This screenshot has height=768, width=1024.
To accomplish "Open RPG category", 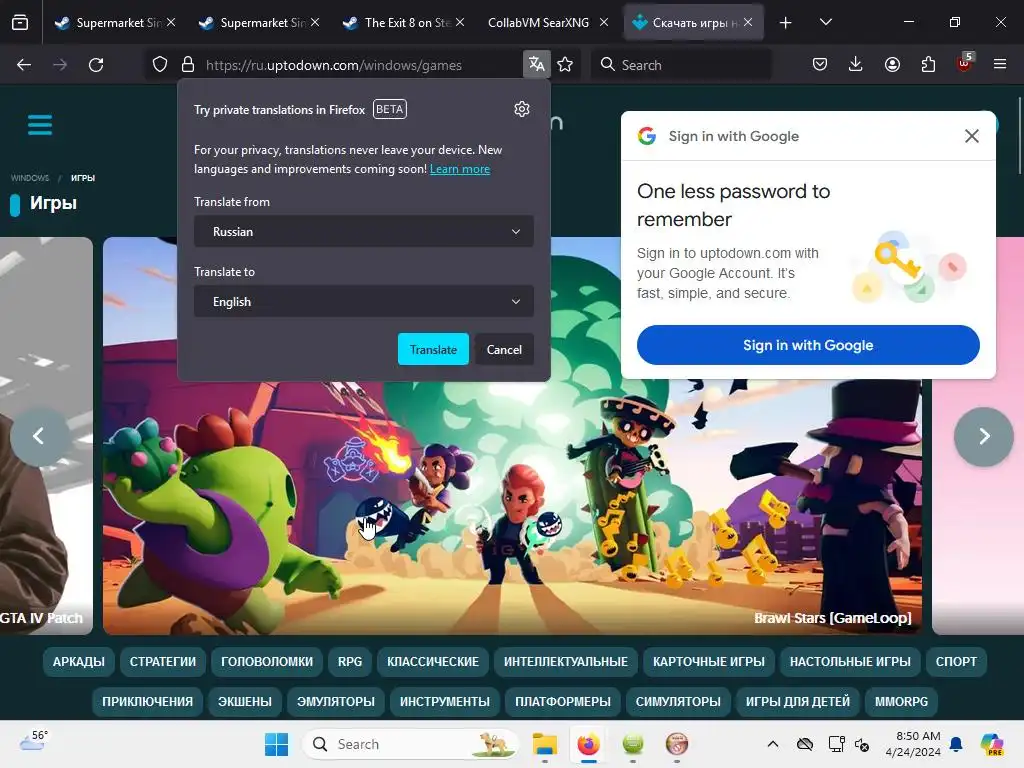I will pos(350,662).
